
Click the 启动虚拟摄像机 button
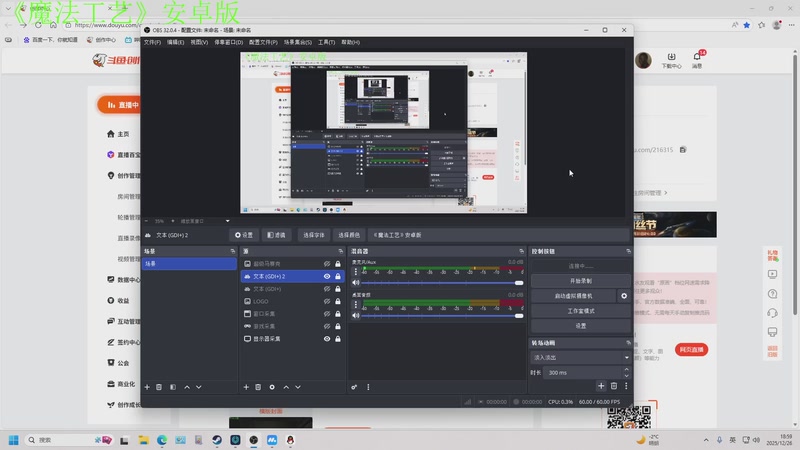coord(573,296)
